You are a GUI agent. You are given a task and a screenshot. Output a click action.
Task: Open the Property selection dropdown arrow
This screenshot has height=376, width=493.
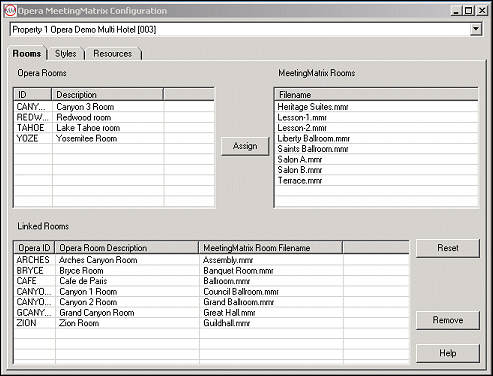pyautogui.click(x=476, y=29)
